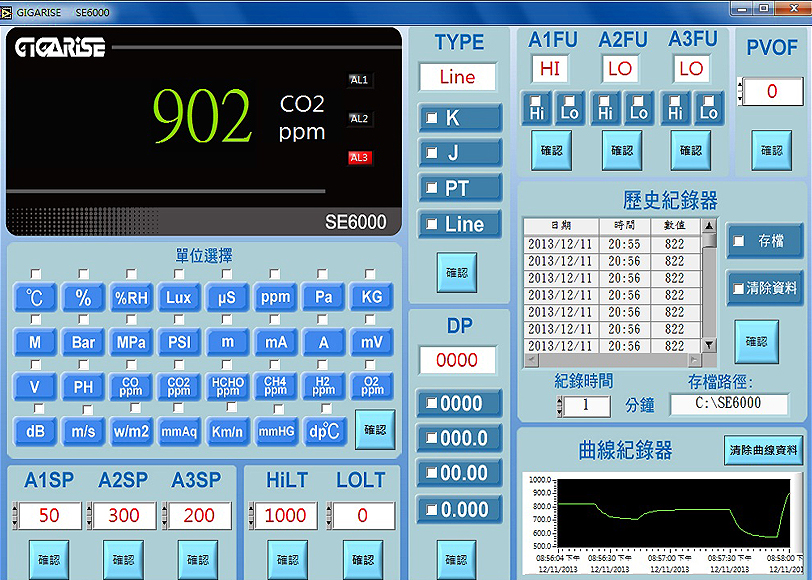Click the first history row value 822
Viewport: 812px width, 580px height.
(675, 244)
